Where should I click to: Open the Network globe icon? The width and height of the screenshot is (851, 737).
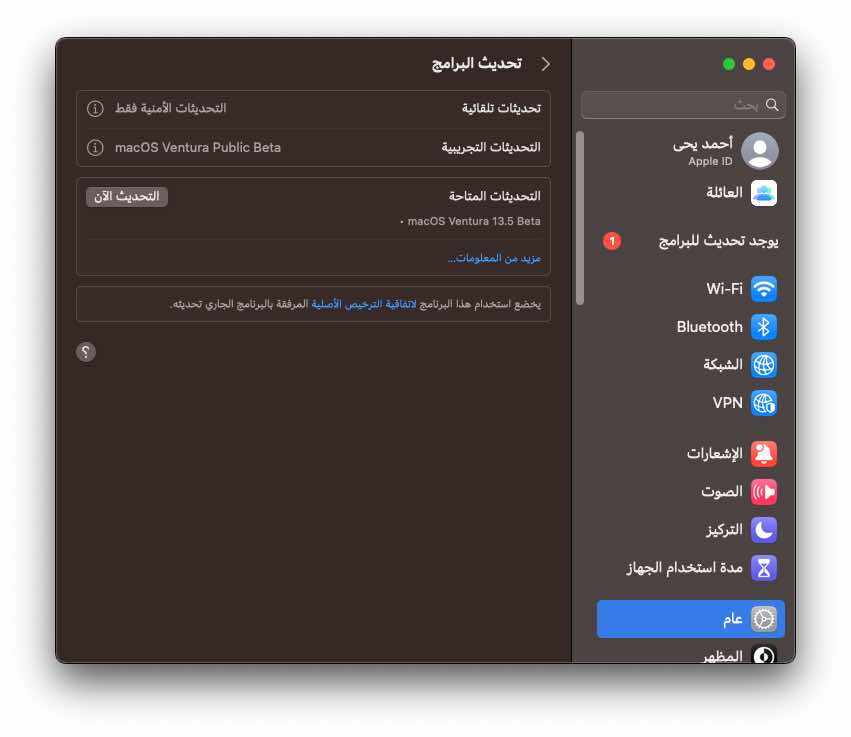tap(763, 365)
